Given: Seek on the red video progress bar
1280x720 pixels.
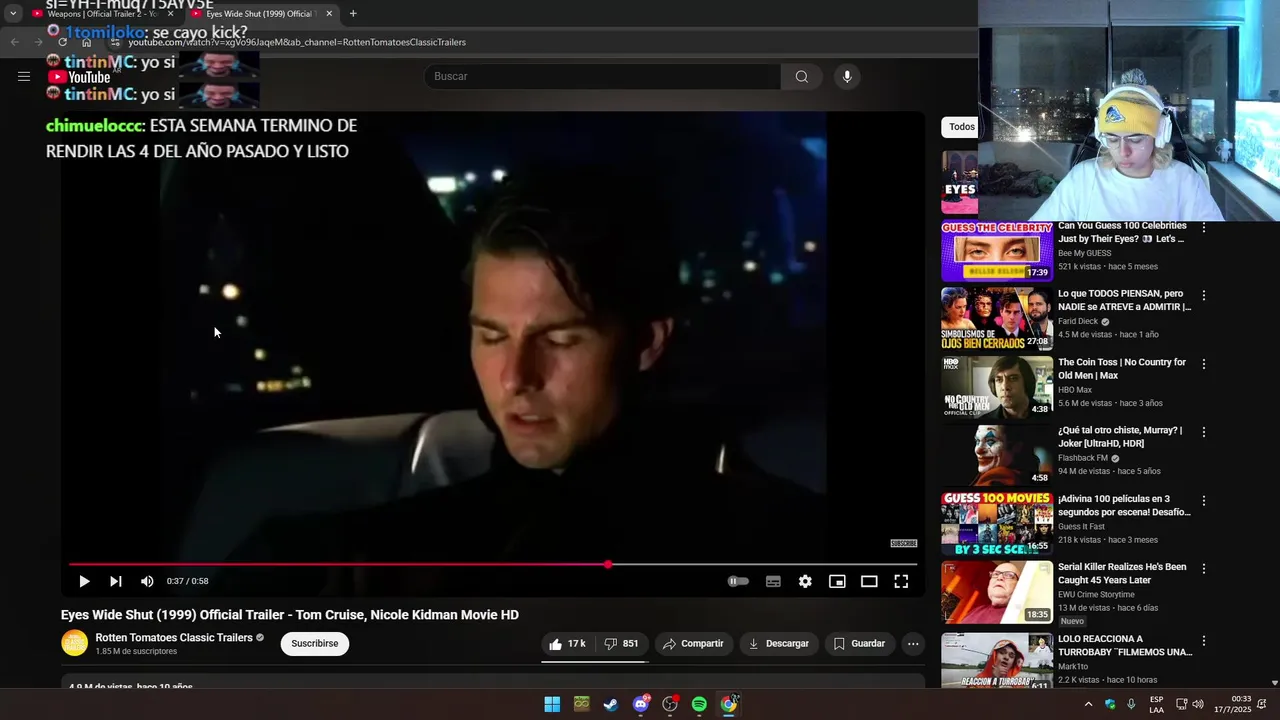Looking at the screenshot, I should 493,565.
